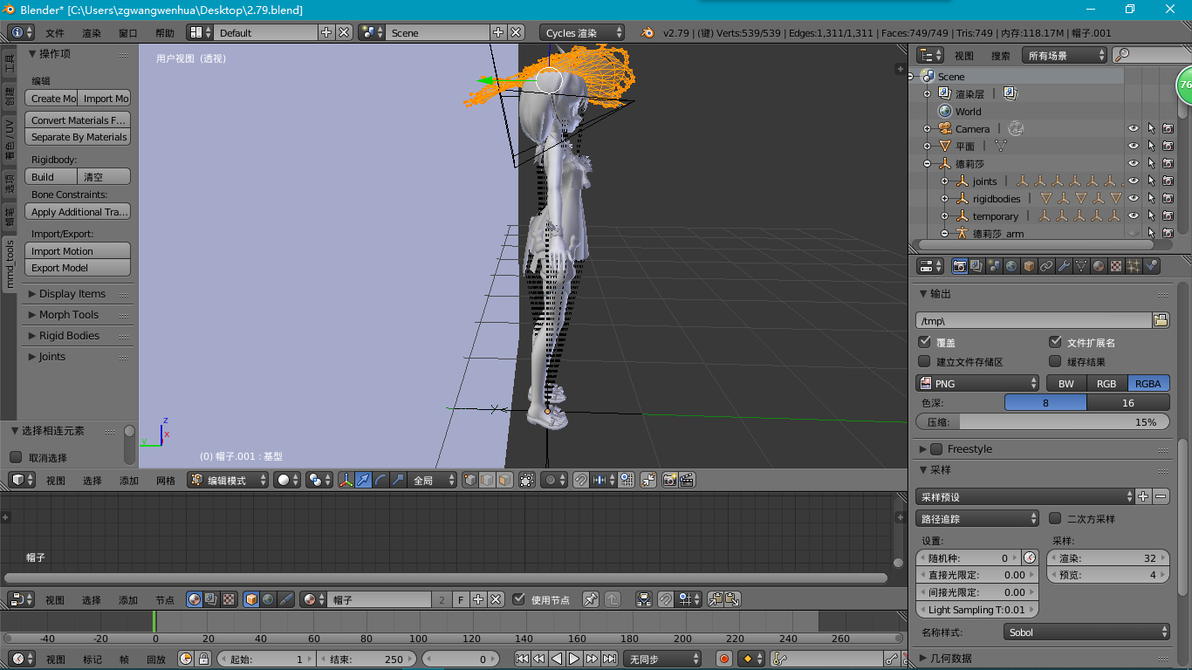Enable the 缓存结果 checkbox
This screenshot has height=670, width=1192.
coord(1055,361)
